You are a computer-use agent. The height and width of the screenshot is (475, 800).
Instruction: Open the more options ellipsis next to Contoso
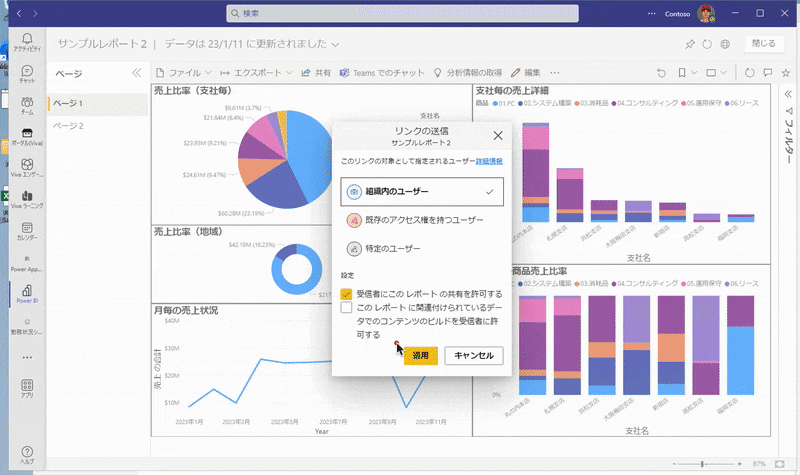click(x=652, y=14)
